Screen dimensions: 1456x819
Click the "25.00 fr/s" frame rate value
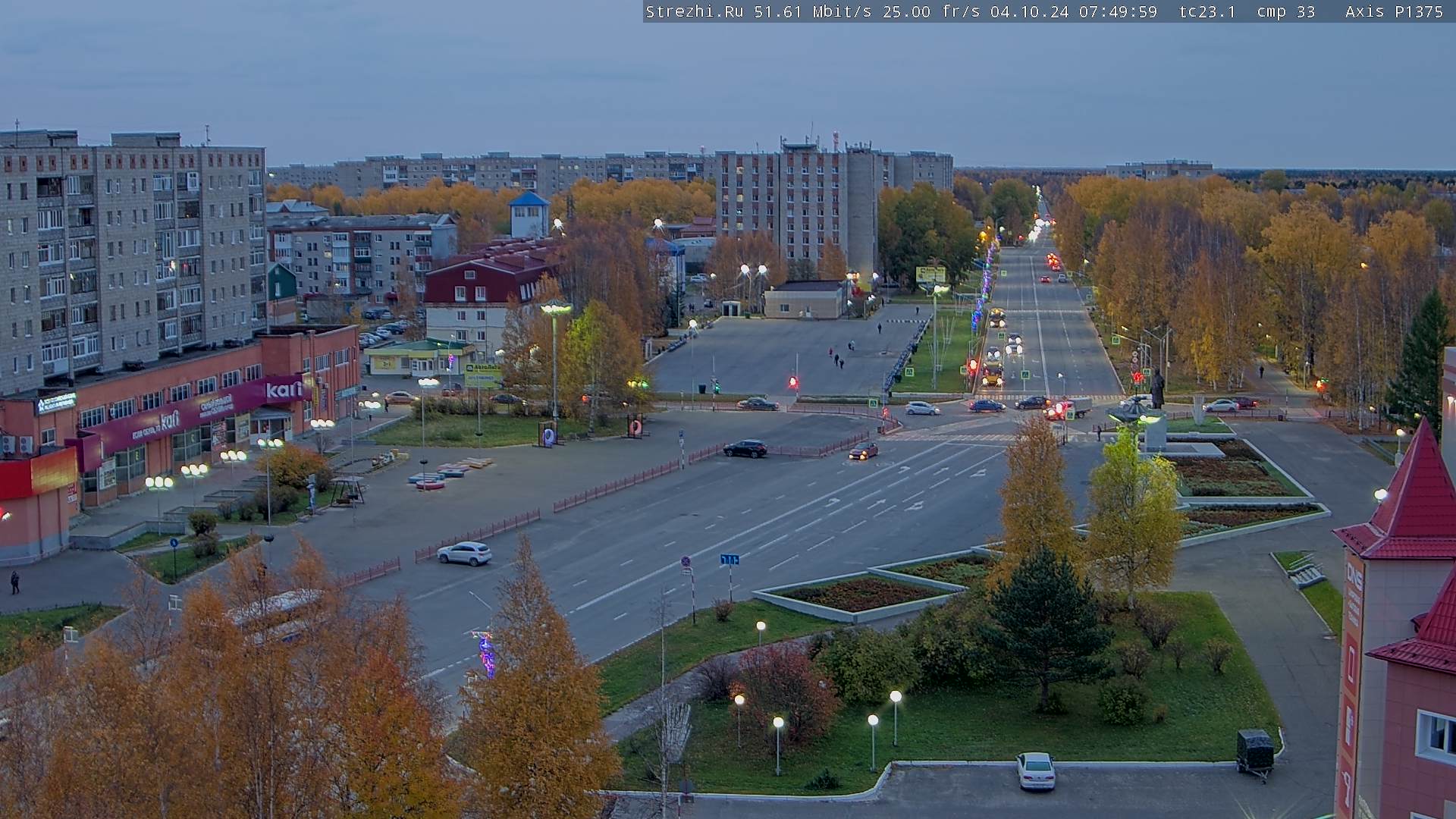(x=931, y=11)
